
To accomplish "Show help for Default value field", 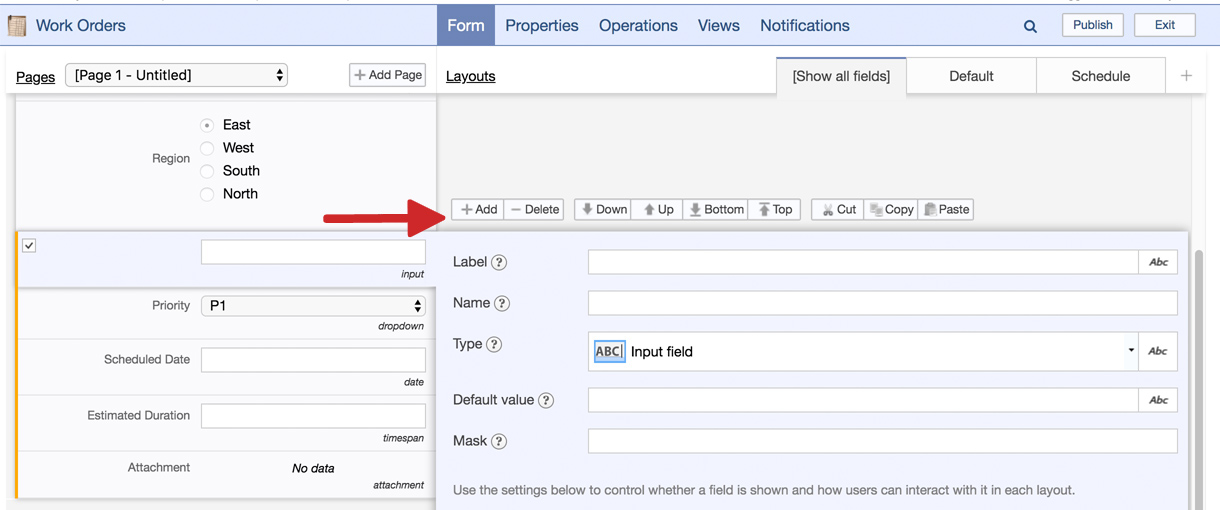I will click(x=546, y=400).
